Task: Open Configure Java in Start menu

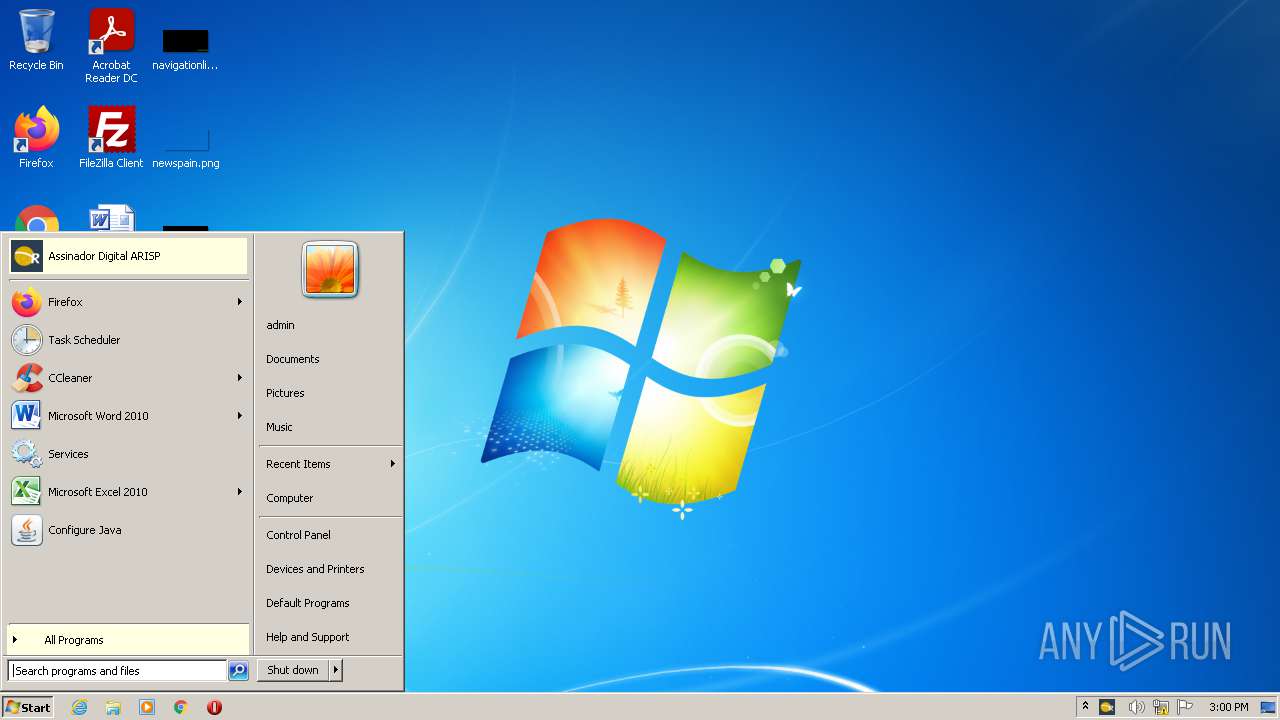Action: pyautogui.click(x=128, y=530)
